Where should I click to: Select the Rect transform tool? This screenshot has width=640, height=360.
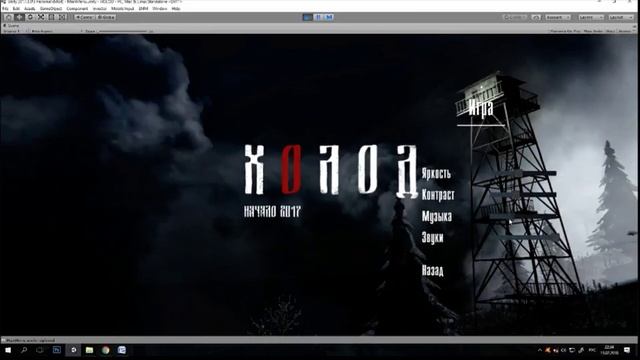(x=51, y=17)
